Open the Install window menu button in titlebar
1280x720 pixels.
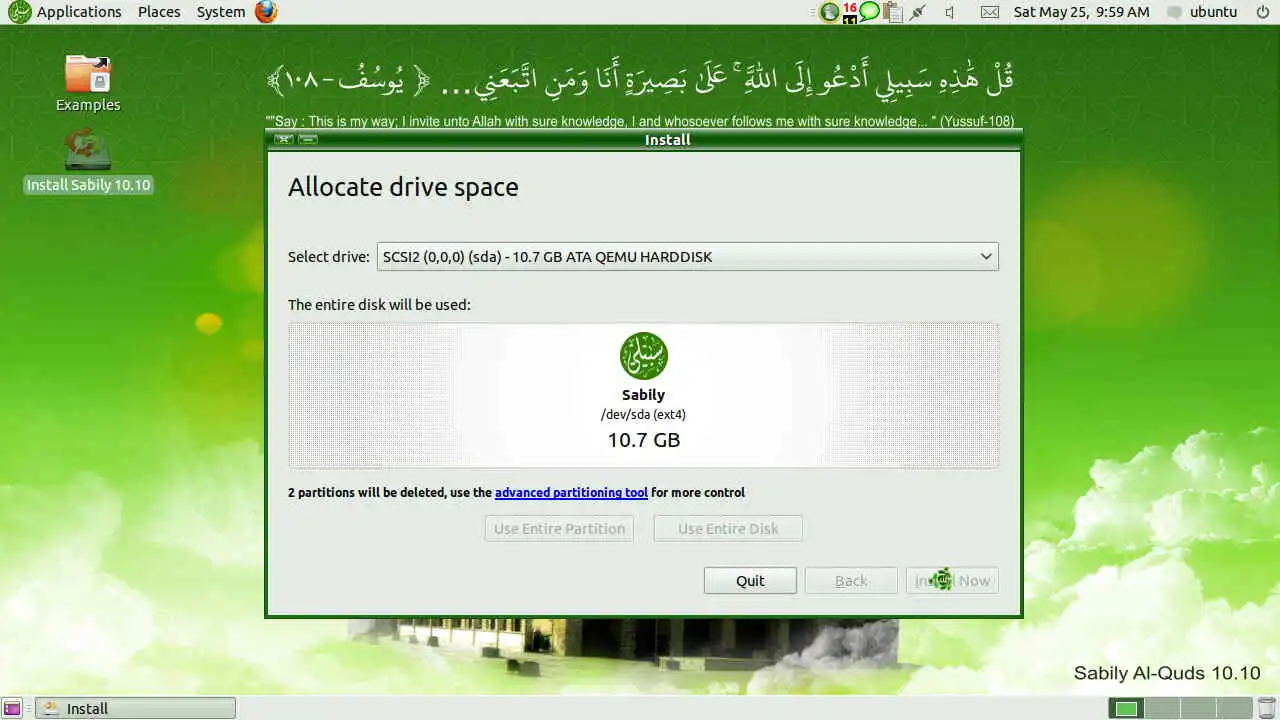pos(284,139)
